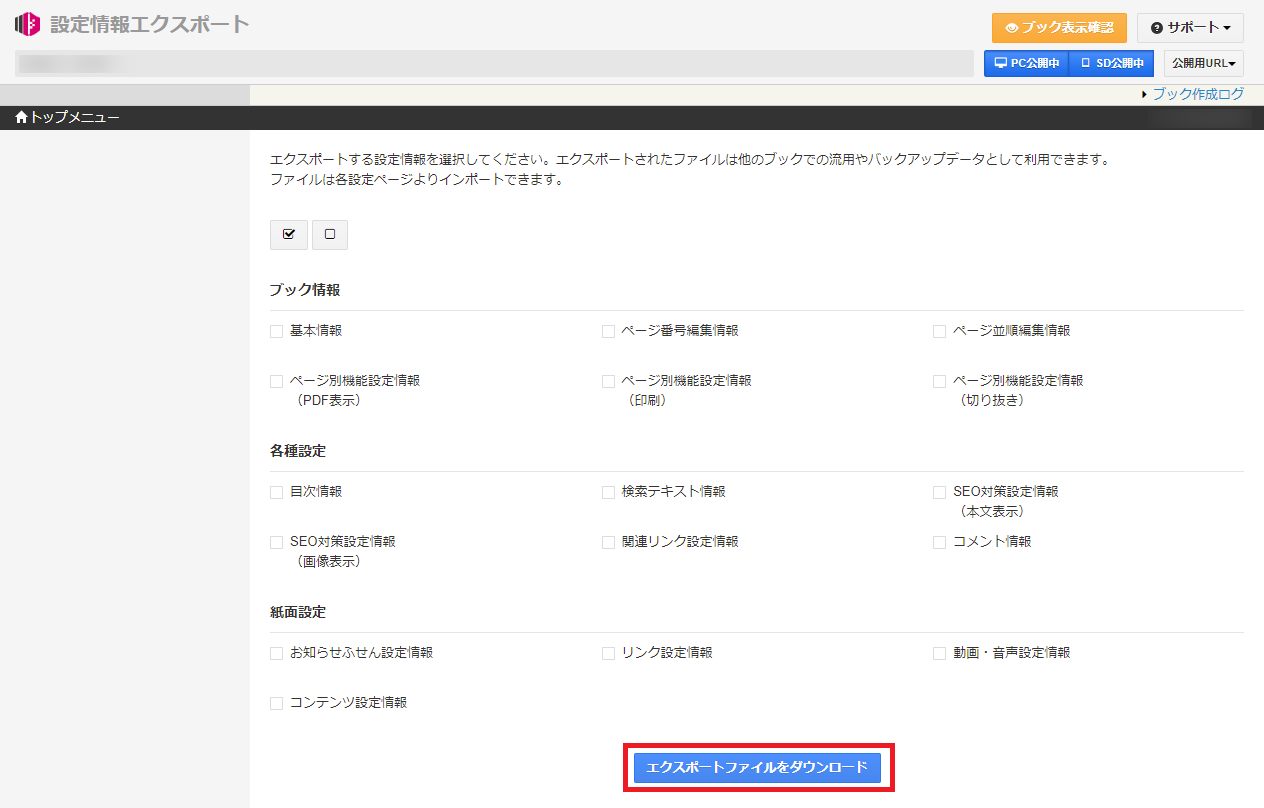This screenshot has height=808, width=1264.
Task: Click the app logo next to 設定情報エクスポート
Action: click(x=27, y=24)
